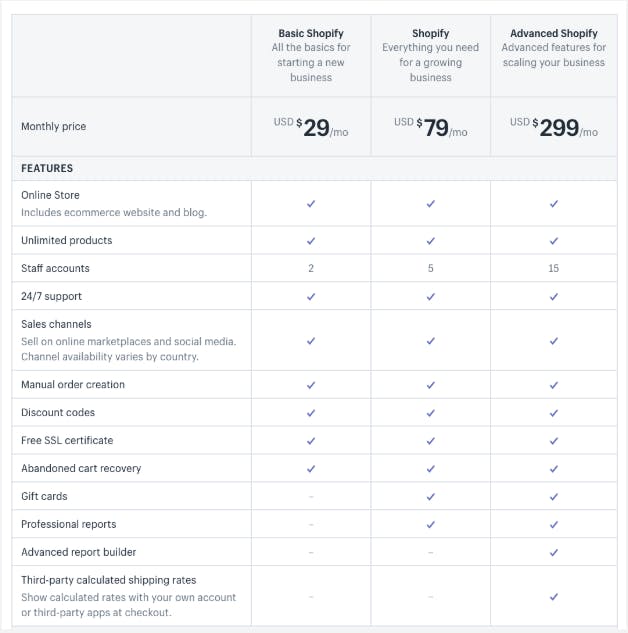Click the Manual order creation checkmark under Shopify
Viewport: 628px width, 633px height.
coord(431,384)
